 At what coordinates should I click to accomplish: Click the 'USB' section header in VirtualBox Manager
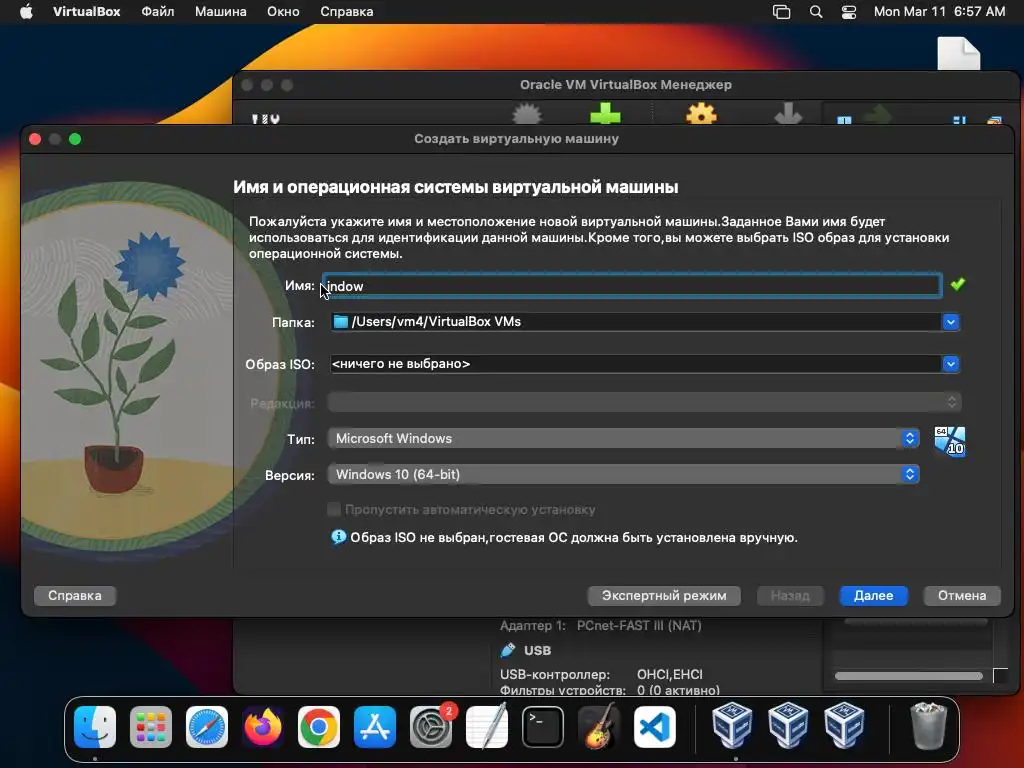pyautogui.click(x=537, y=650)
